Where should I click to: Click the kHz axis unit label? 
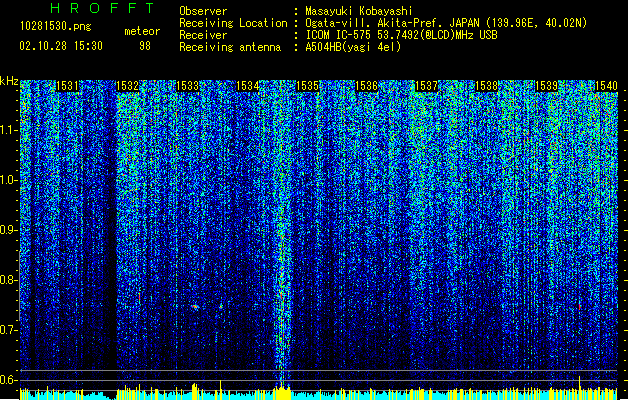click(x=9, y=81)
